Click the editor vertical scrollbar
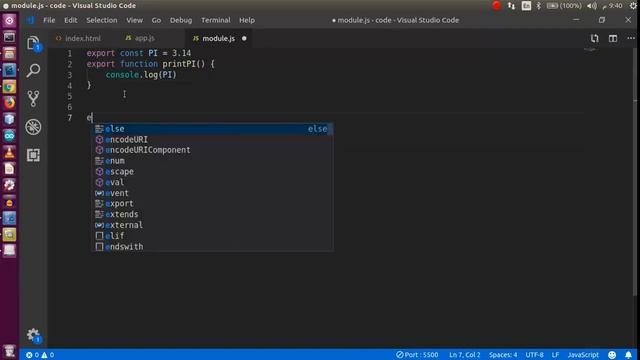The image size is (640, 360). pos(635,171)
